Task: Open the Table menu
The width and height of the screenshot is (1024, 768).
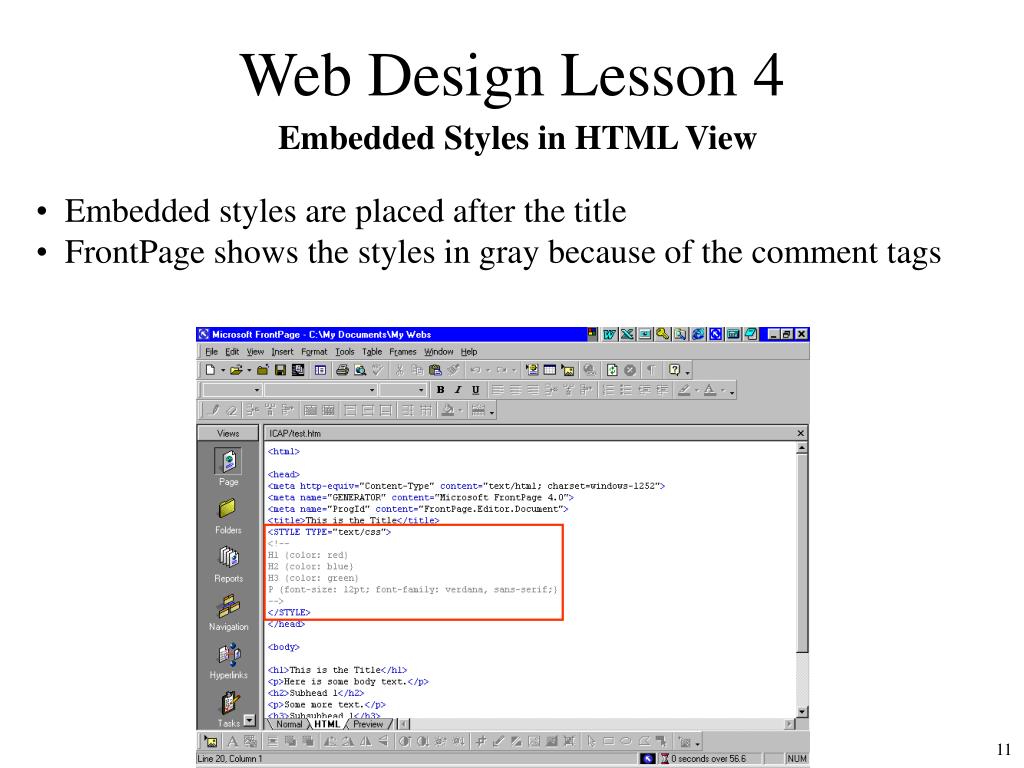Action: point(372,351)
